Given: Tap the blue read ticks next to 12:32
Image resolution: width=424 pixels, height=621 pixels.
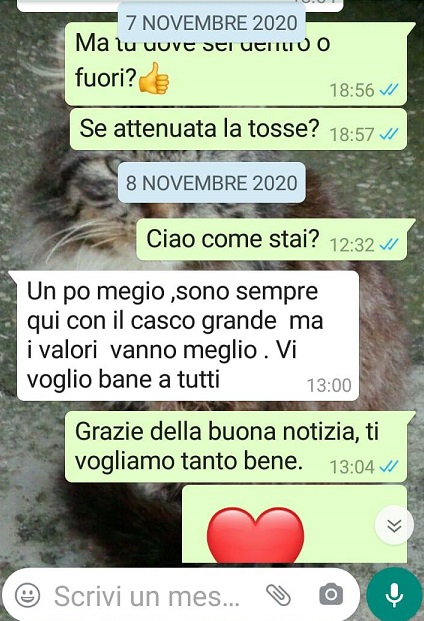Looking at the screenshot, I should (388, 245).
